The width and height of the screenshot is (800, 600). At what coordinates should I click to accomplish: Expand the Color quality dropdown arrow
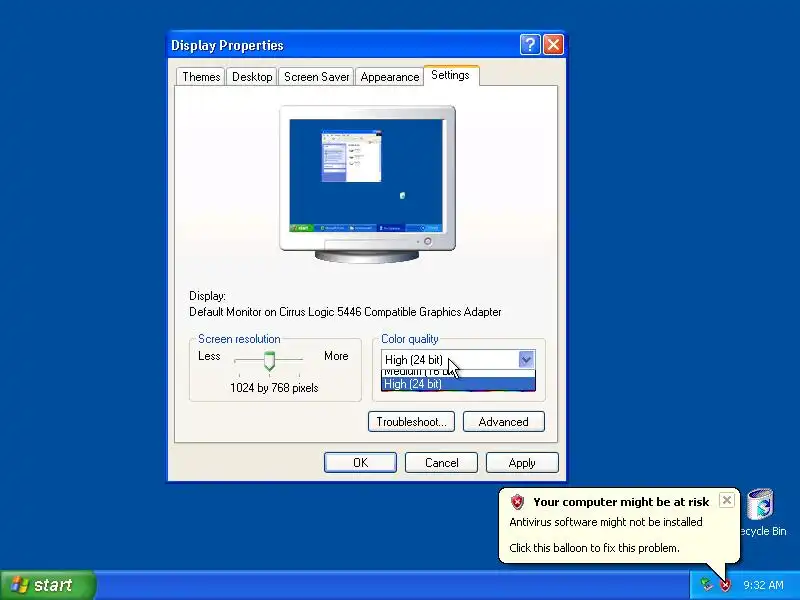click(526, 359)
